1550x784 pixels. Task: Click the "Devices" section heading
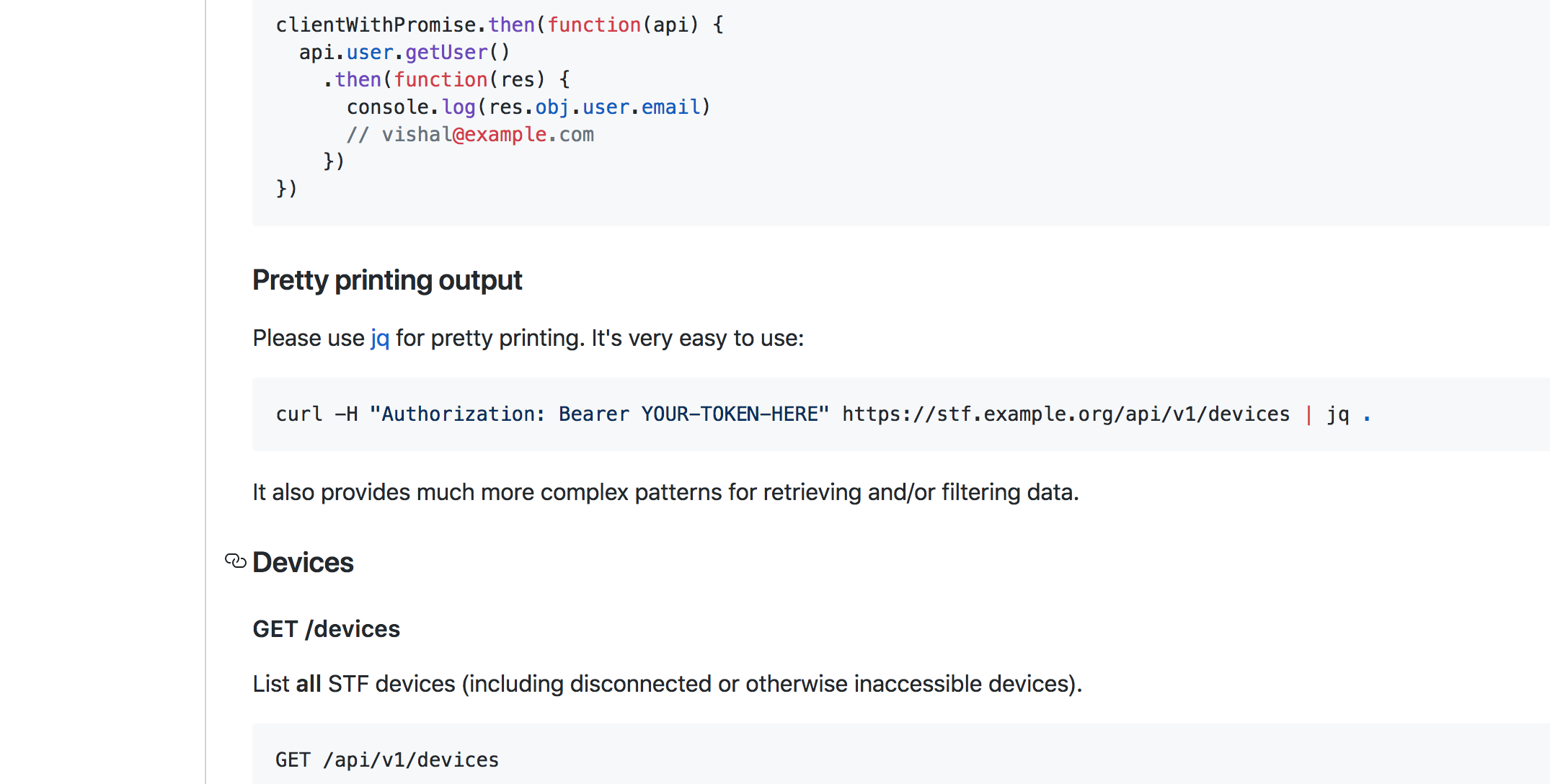point(303,562)
